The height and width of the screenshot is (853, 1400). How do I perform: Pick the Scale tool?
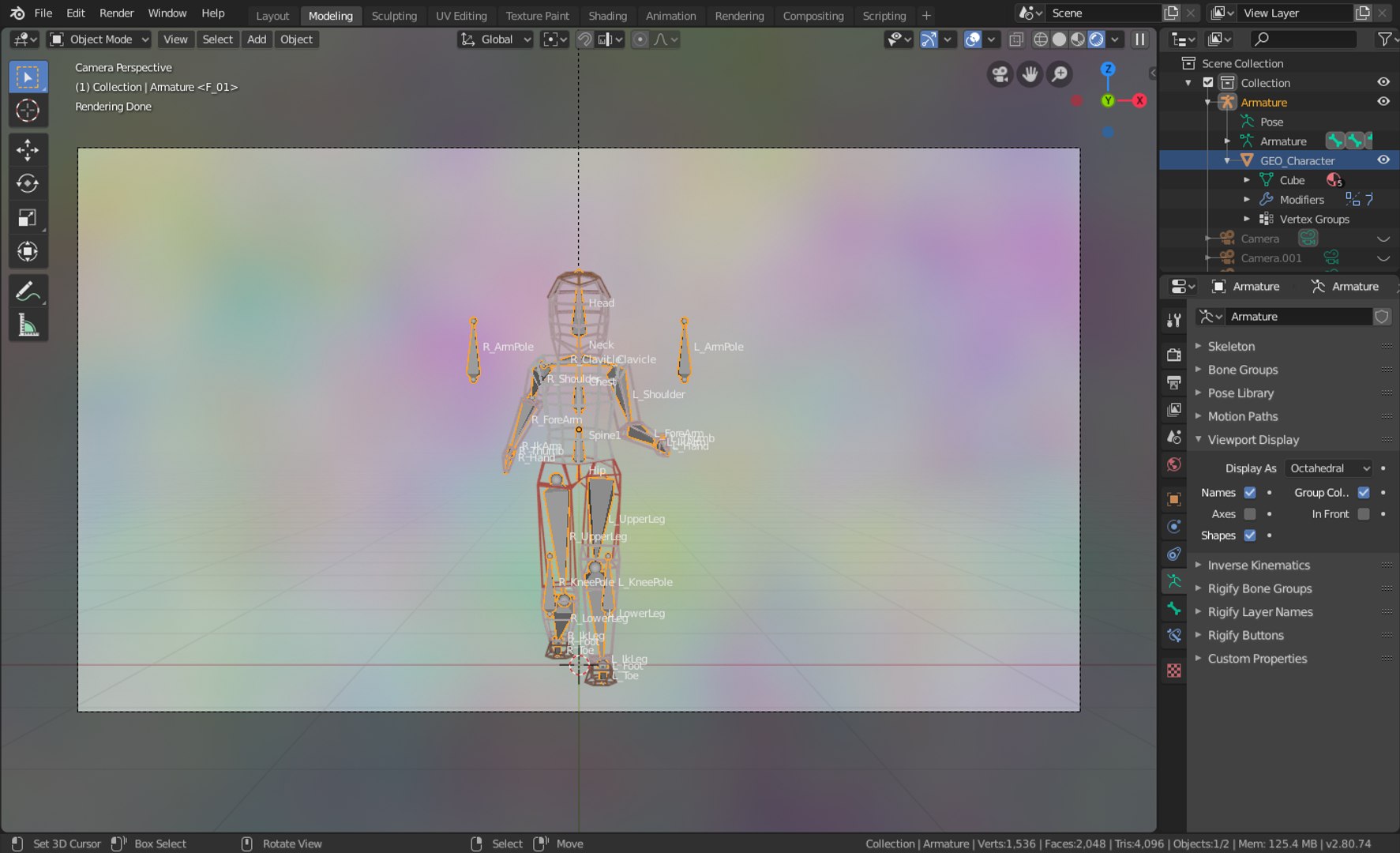(x=28, y=218)
